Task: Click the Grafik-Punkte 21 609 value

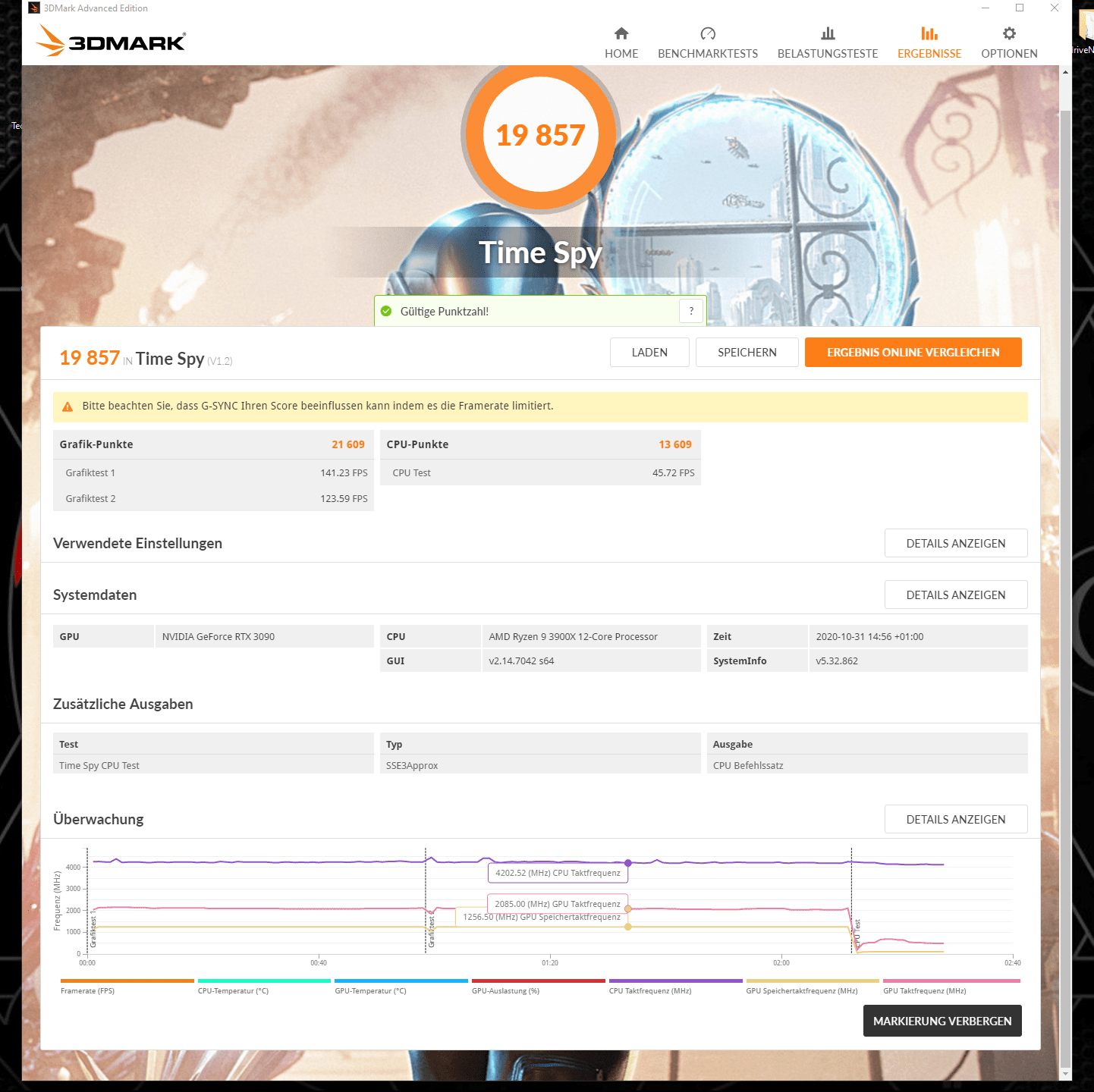Action: pos(348,444)
